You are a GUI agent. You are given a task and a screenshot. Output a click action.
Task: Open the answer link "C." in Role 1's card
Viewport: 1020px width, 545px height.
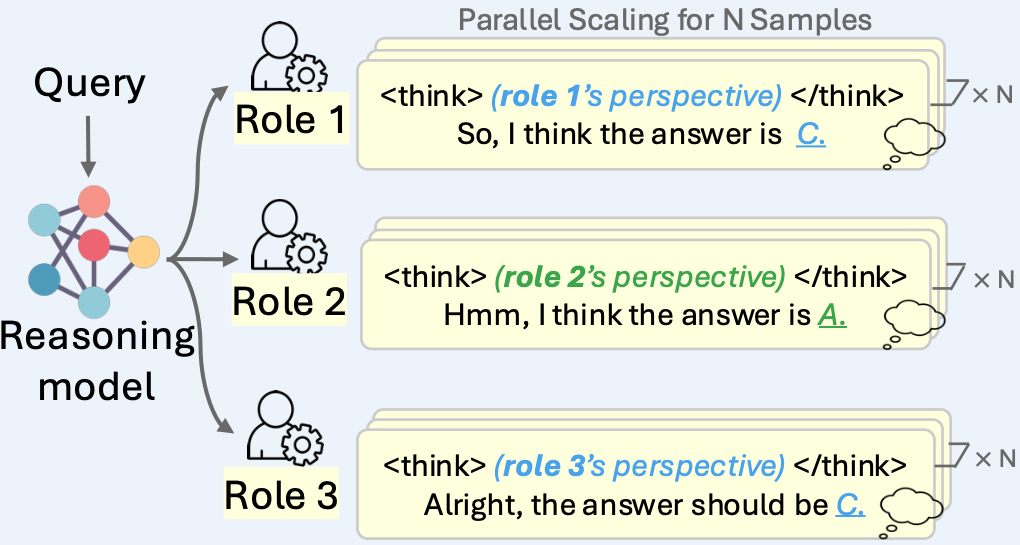811,134
